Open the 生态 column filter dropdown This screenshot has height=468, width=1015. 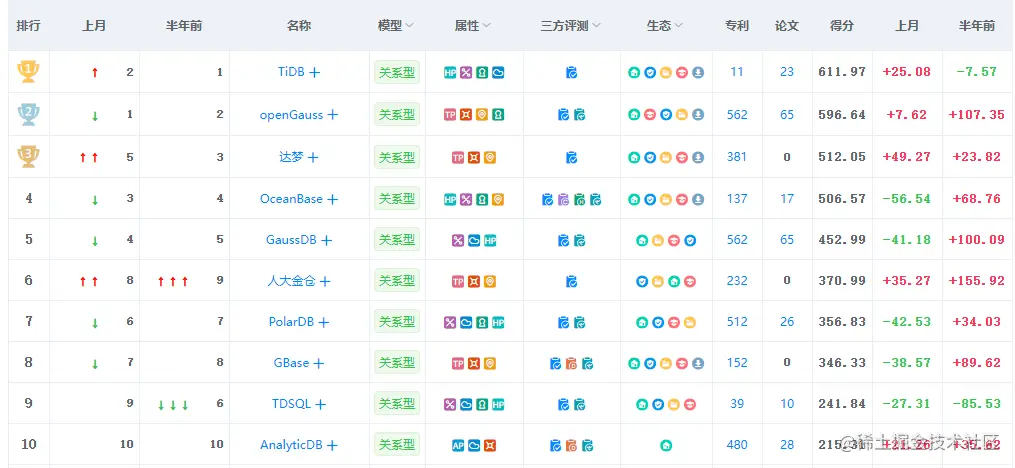click(x=678, y=26)
